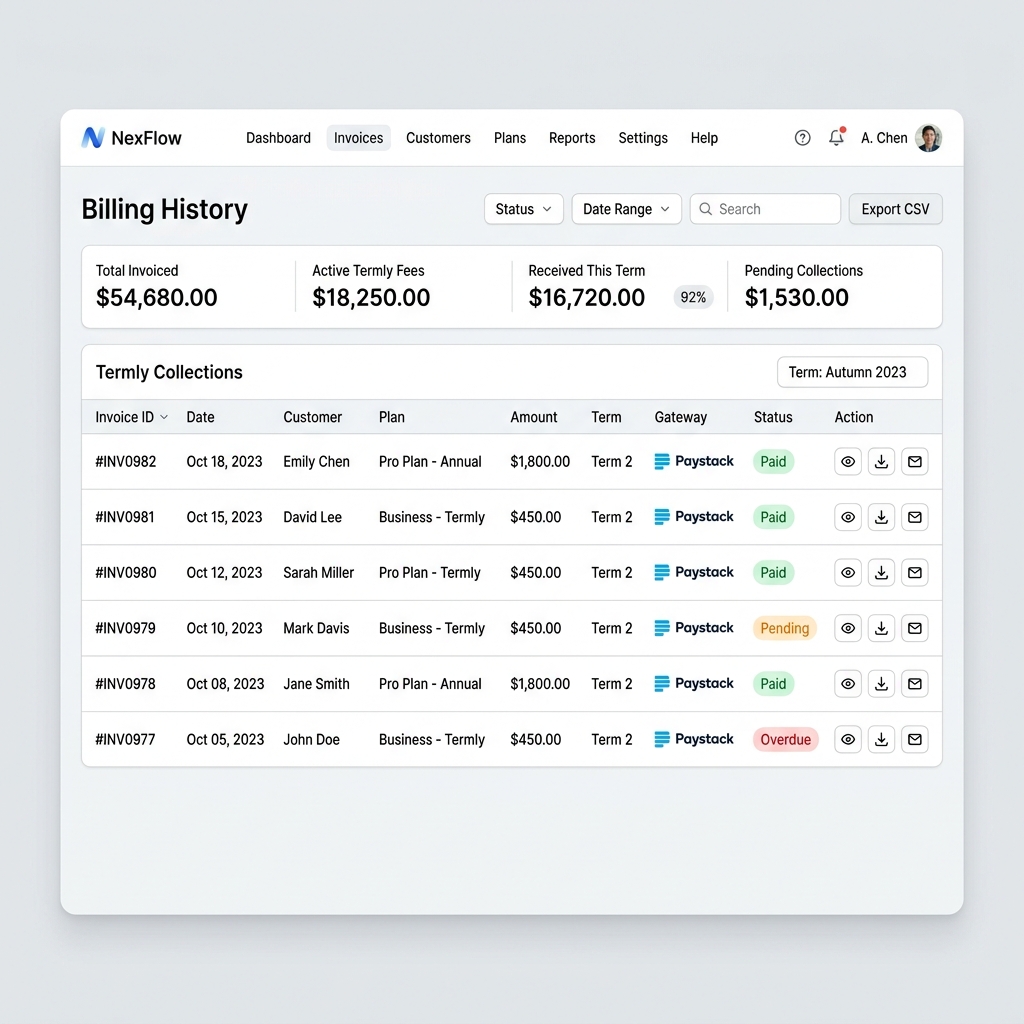Sort by Invoice ID column chevron
The width and height of the screenshot is (1024, 1024).
(x=164, y=417)
